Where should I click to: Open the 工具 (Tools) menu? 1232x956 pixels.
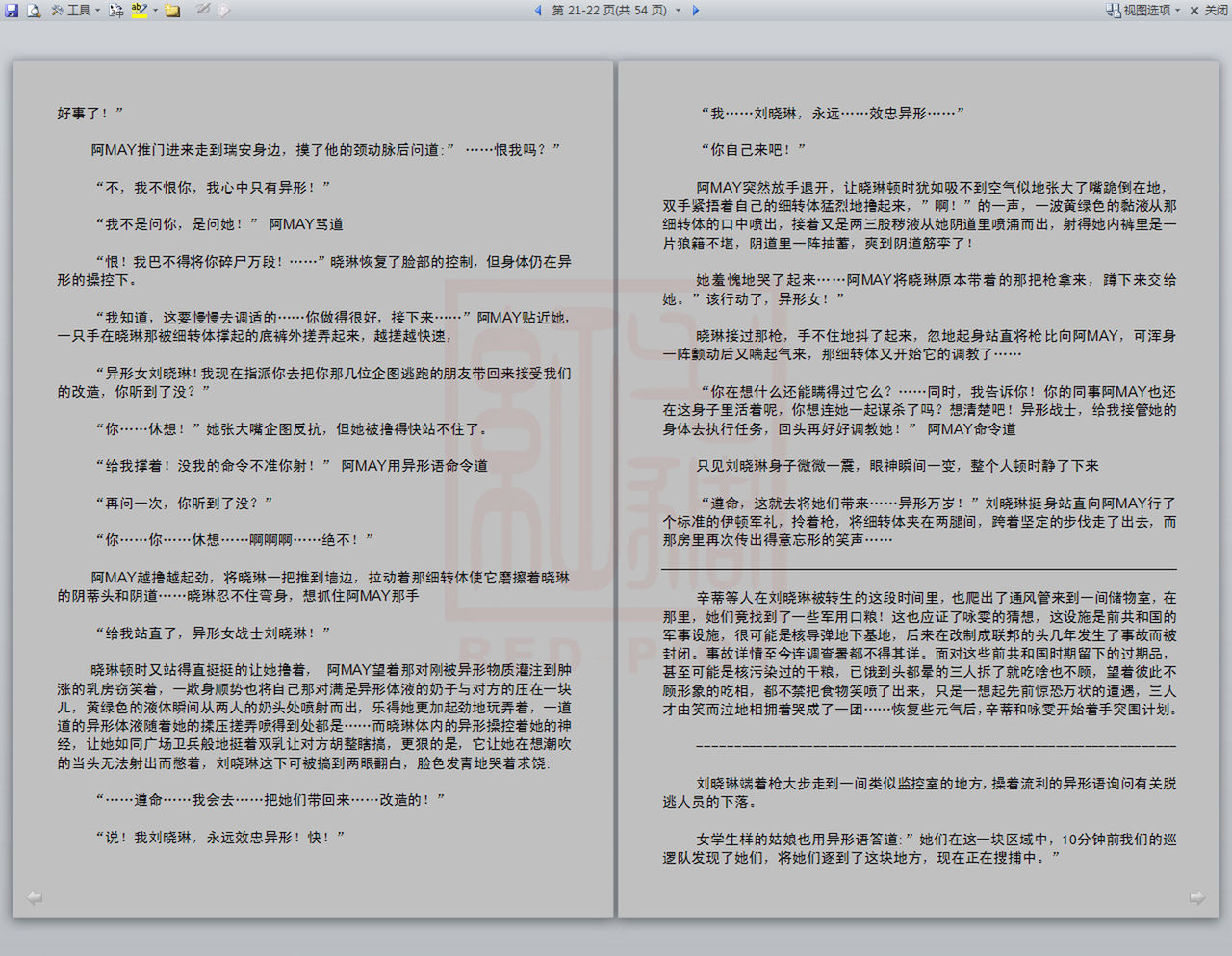click(77, 11)
